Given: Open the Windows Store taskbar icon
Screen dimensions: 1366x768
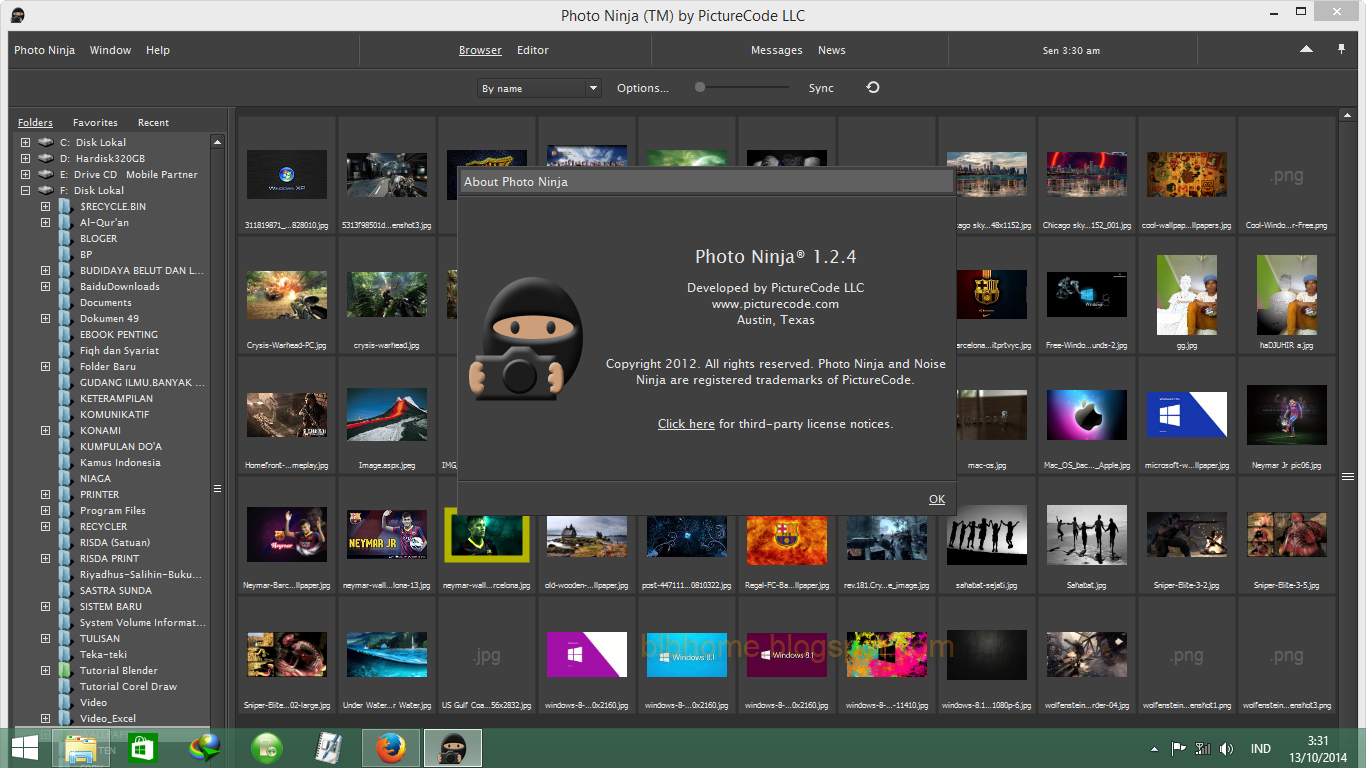Looking at the screenshot, I should tap(143, 748).
